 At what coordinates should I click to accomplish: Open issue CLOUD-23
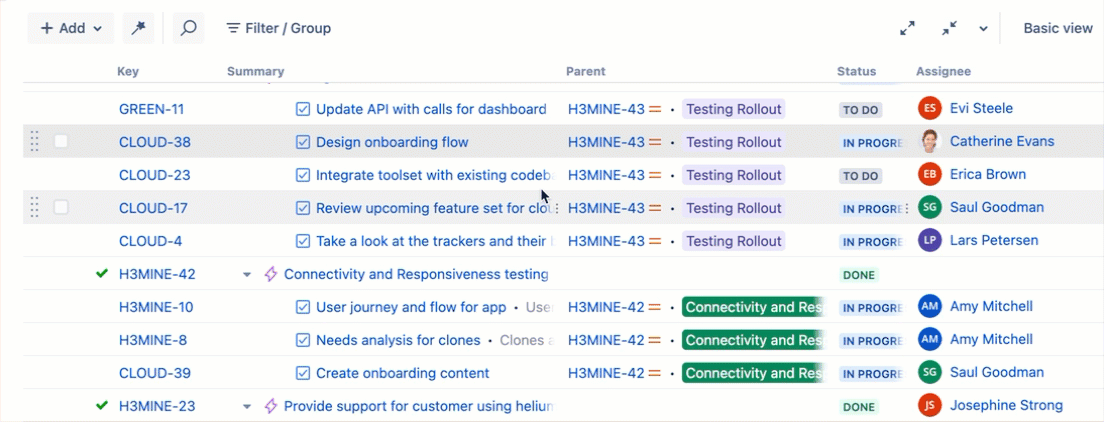click(155, 175)
